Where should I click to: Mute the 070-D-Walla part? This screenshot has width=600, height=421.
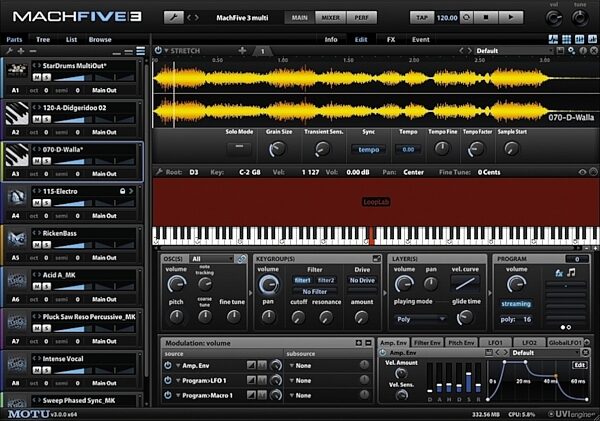[36, 161]
